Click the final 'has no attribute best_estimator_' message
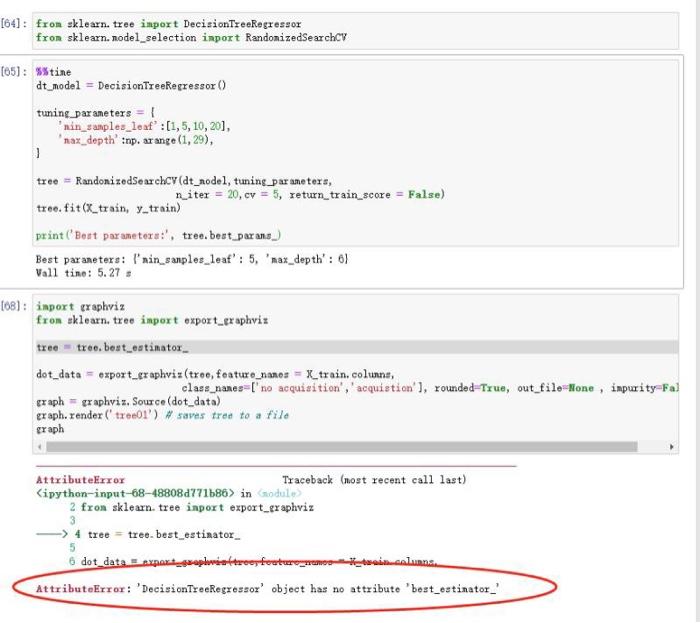700x623 pixels. [x=267, y=589]
